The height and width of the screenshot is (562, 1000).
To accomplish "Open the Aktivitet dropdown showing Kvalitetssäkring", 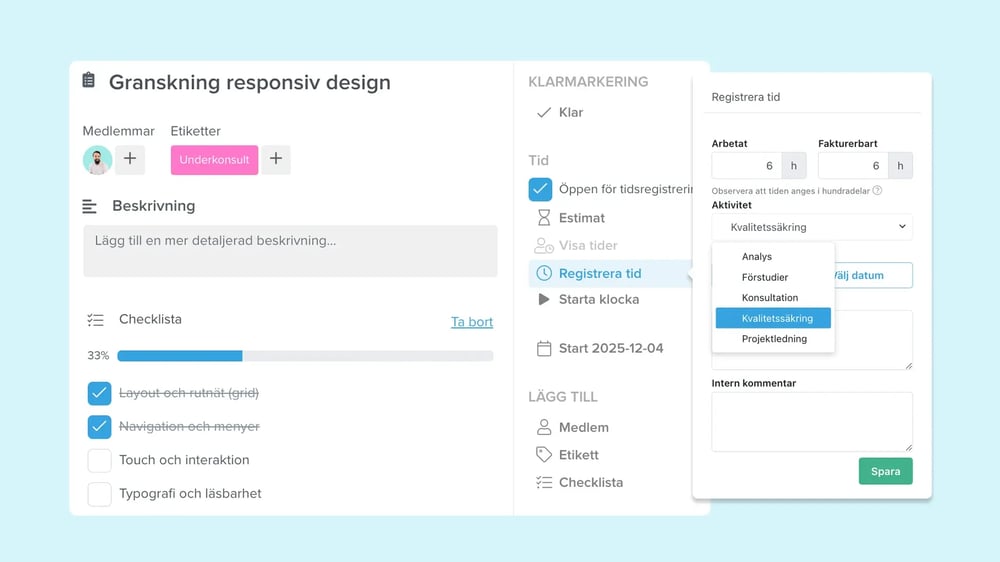I will click(811, 227).
